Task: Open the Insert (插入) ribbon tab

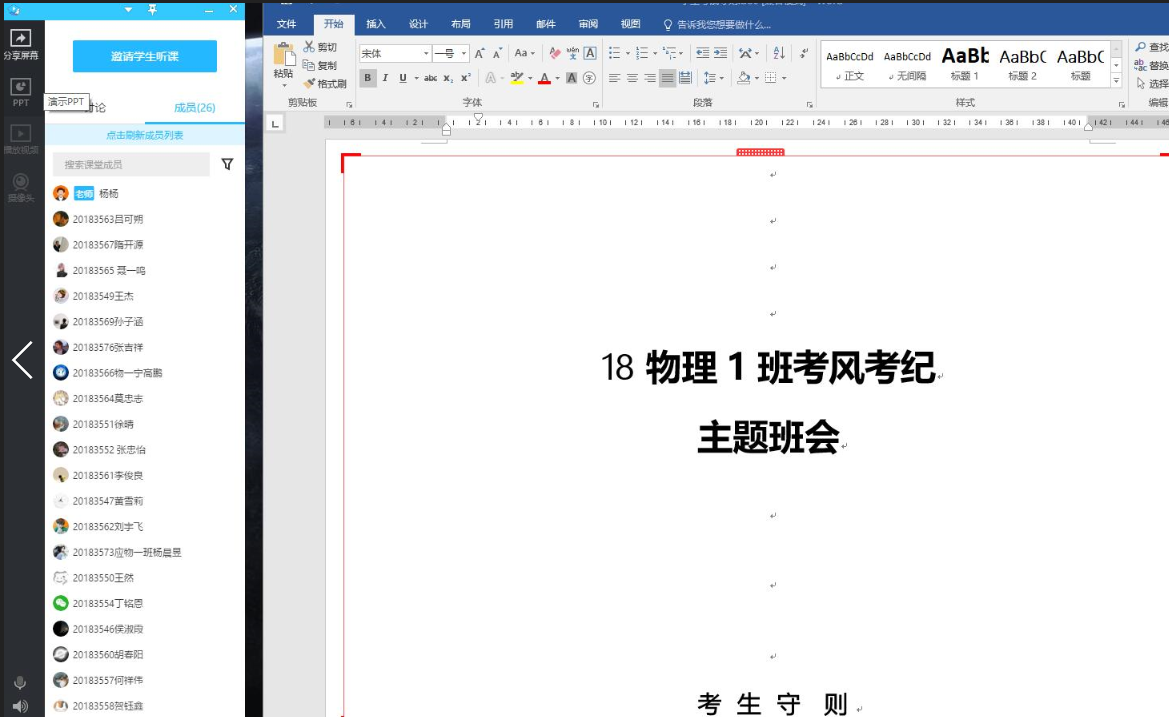Action: [376, 24]
